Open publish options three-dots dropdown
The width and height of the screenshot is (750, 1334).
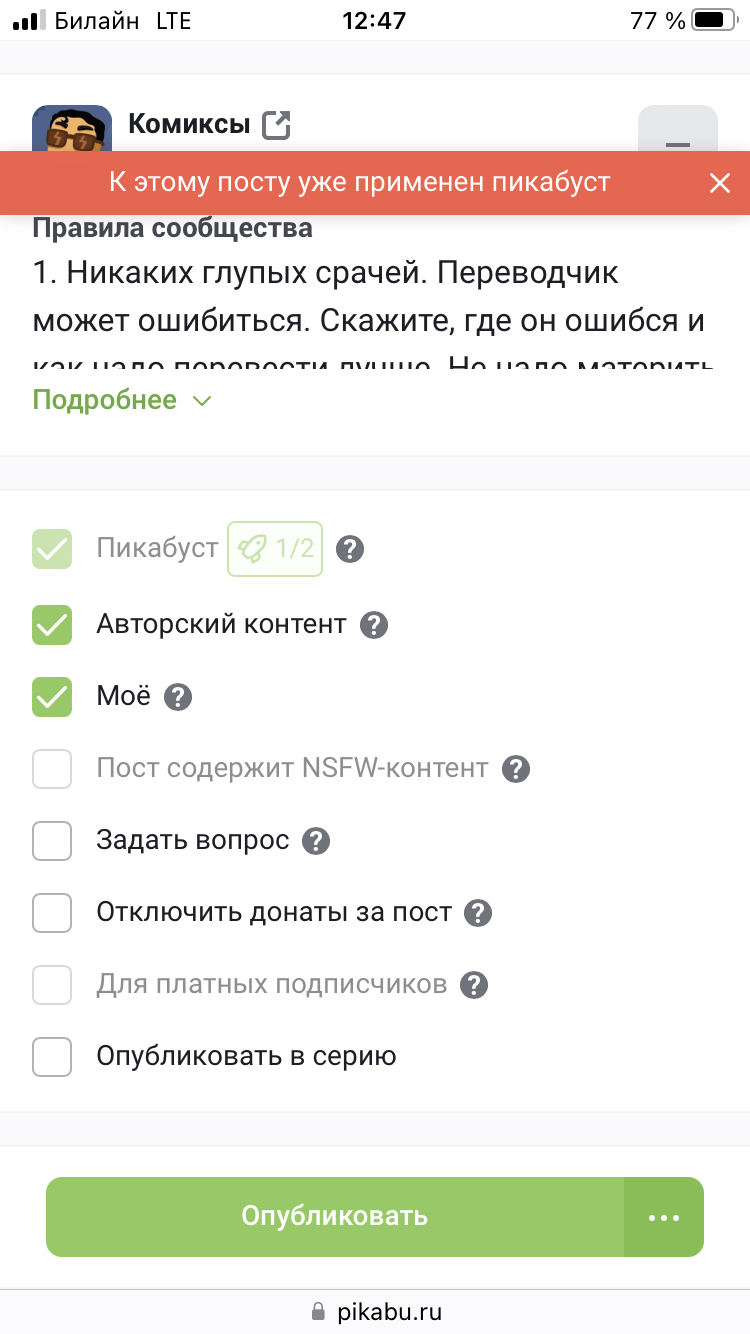[664, 1217]
